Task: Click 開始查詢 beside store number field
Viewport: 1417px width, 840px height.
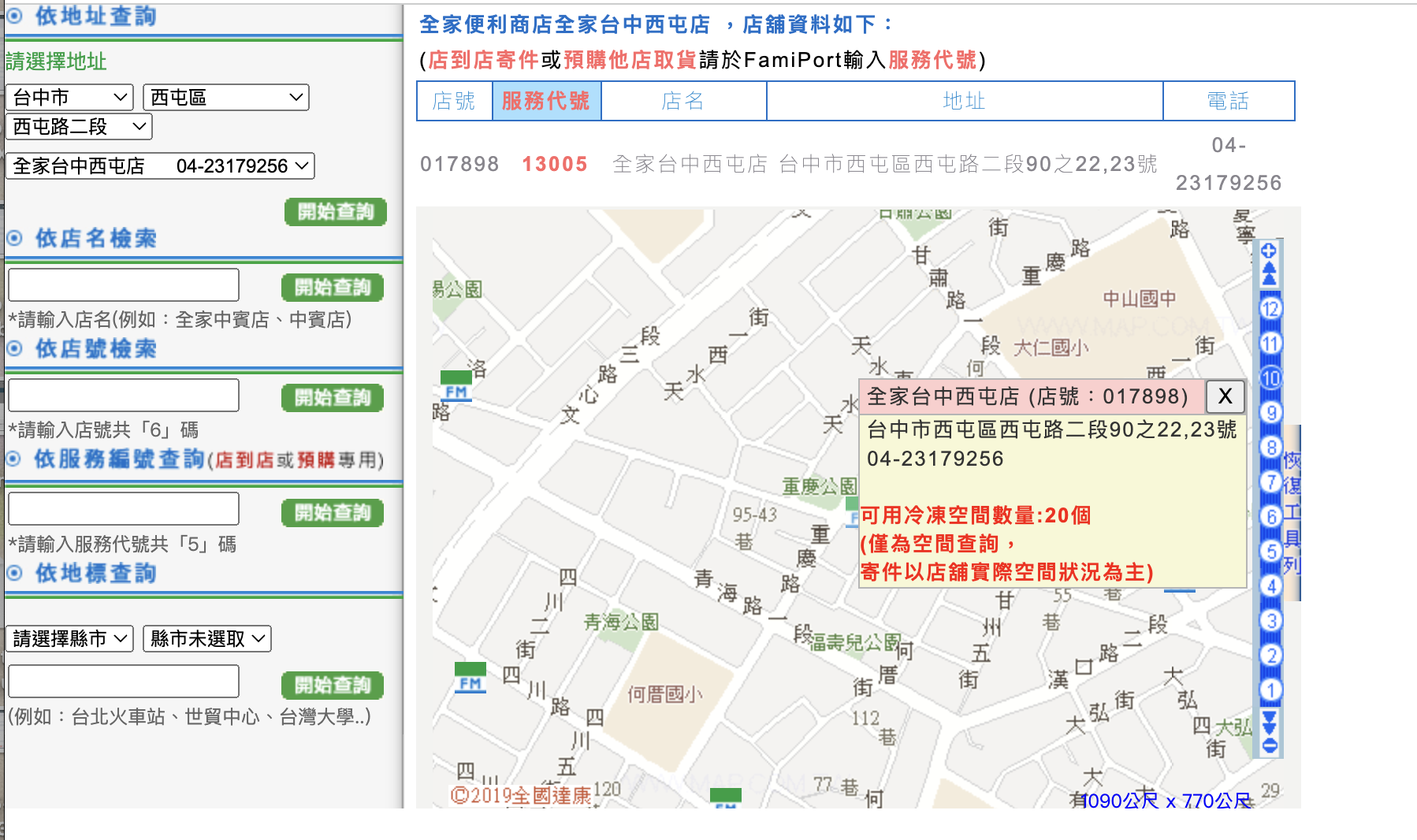Action: tap(333, 398)
